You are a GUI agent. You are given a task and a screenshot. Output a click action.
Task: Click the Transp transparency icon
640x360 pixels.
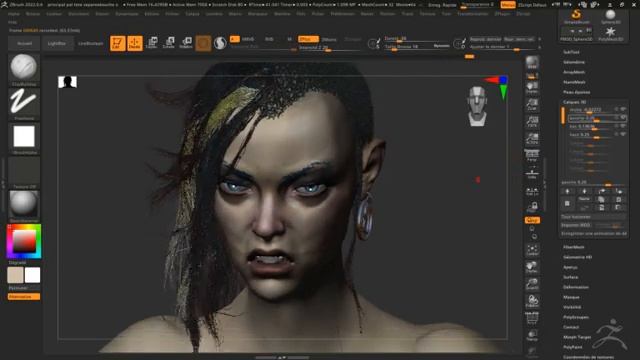pyautogui.click(x=532, y=336)
